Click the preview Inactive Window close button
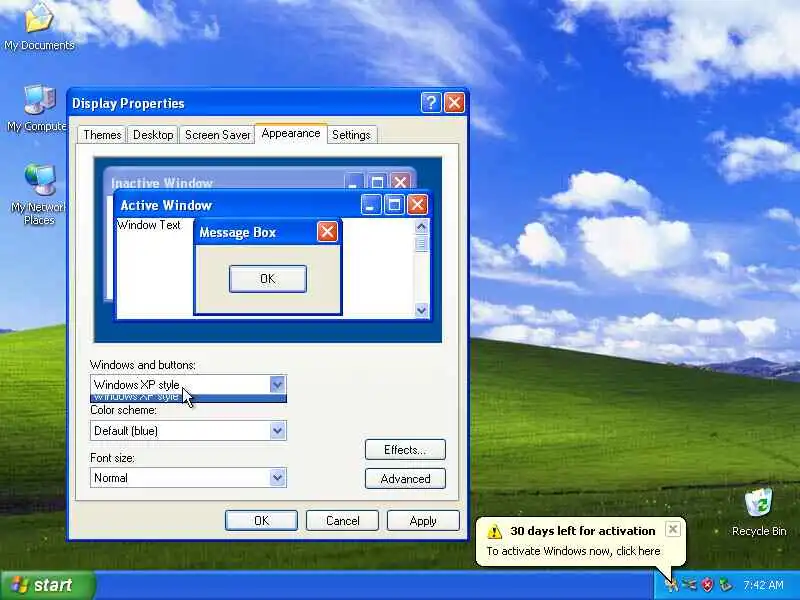 [400, 182]
